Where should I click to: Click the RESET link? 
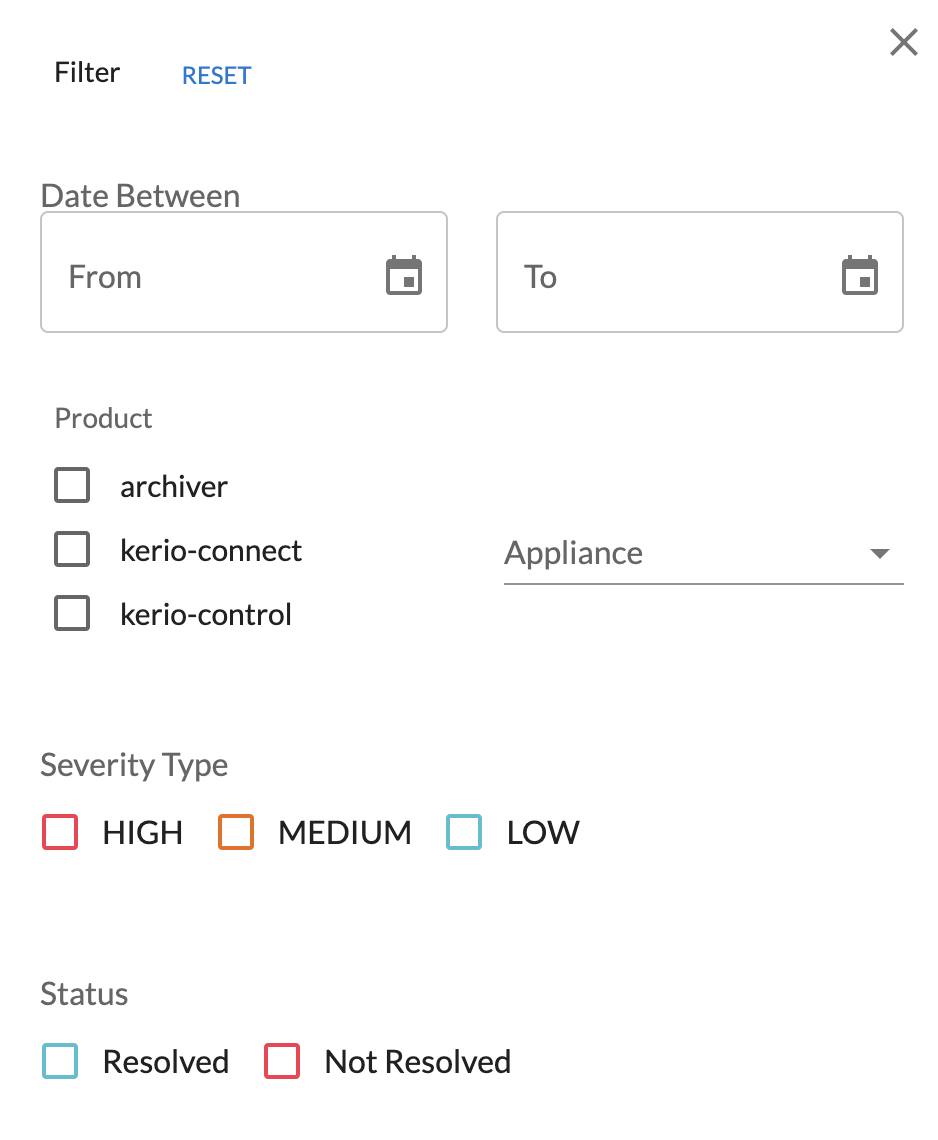coord(216,75)
